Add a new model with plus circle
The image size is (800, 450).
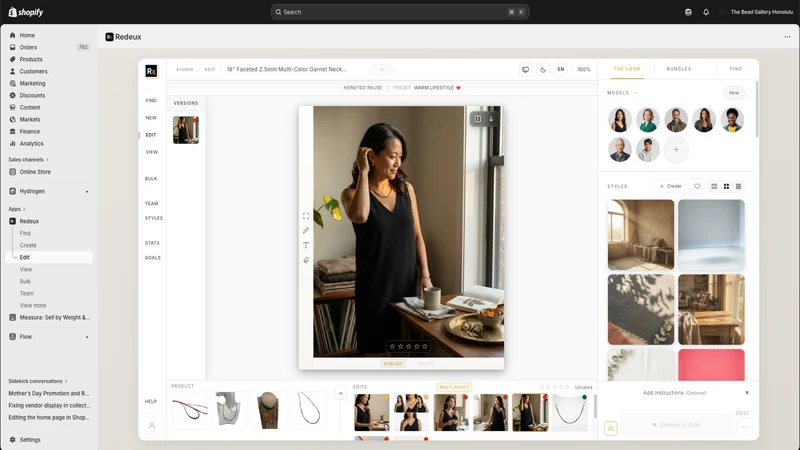click(x=676, y=149)
